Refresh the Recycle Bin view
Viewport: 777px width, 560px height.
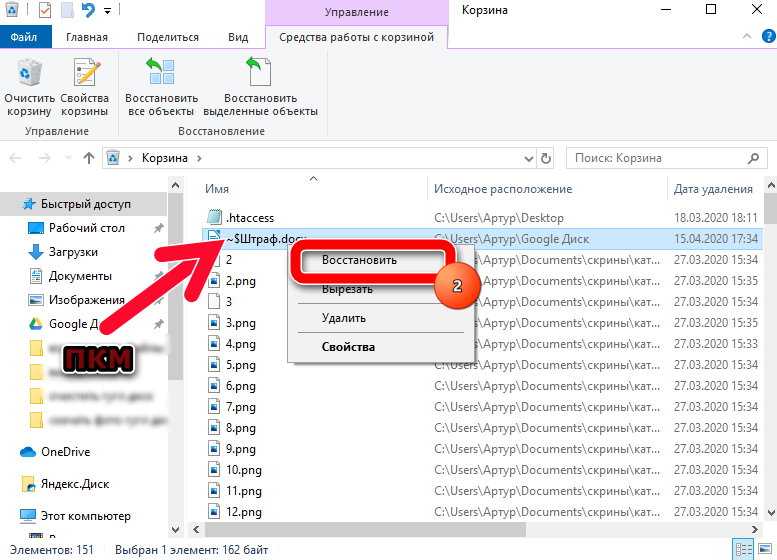click(x=546, y=159)
